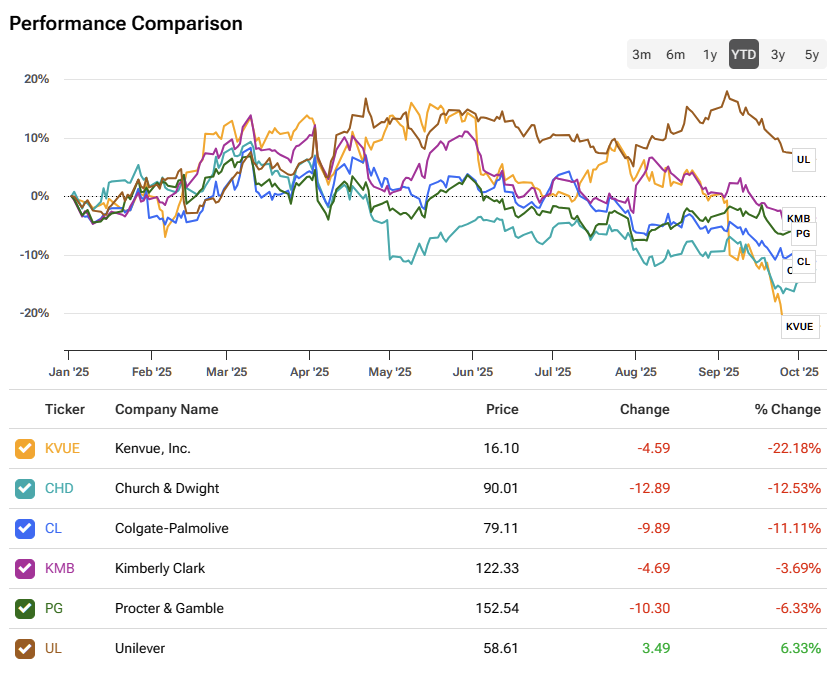
Task: Hide the Kimberly Clark line via its checkbox
Action: (25, 568)
